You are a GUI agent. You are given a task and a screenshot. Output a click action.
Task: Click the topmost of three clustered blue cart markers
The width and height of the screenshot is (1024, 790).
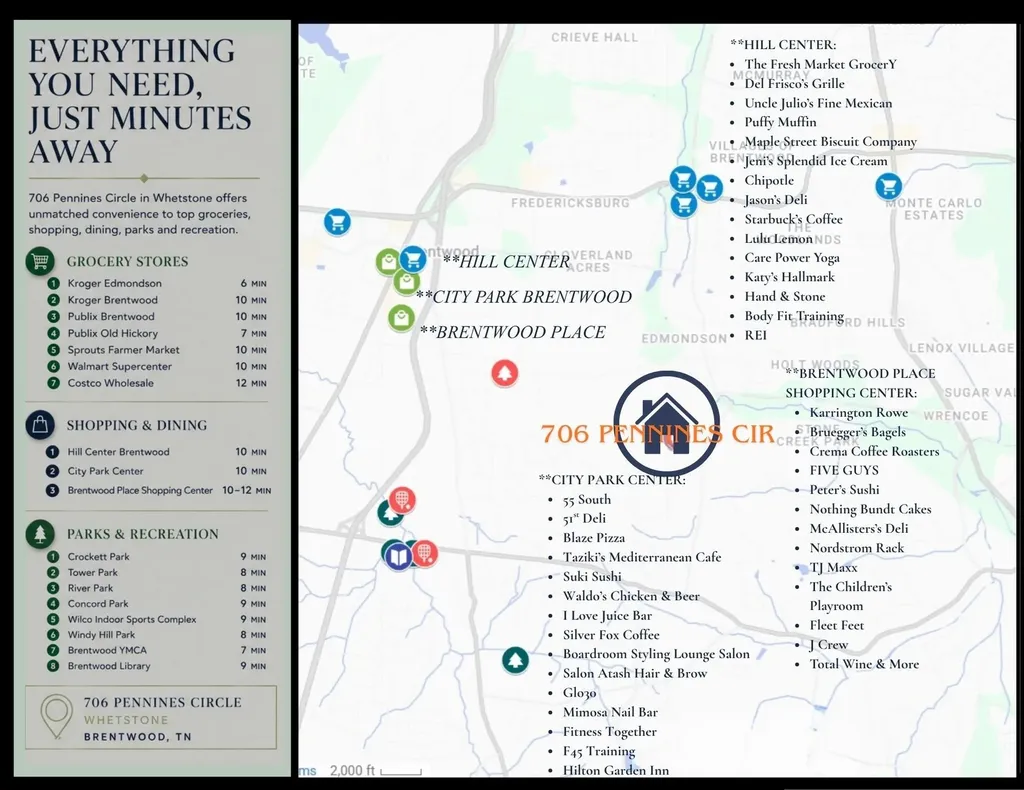682,178
